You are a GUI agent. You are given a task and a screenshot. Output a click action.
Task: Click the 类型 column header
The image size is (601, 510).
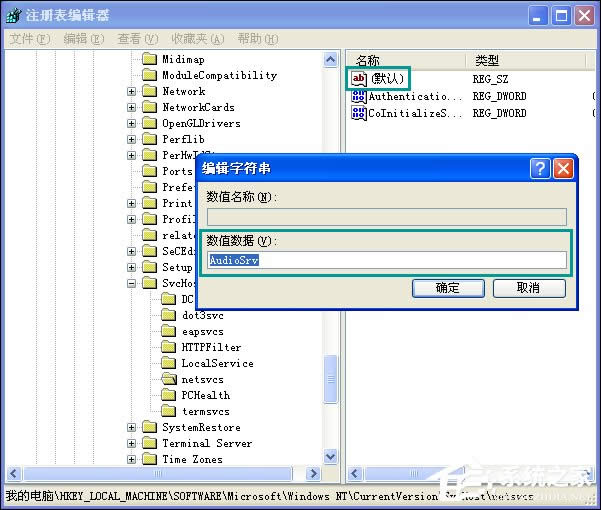point(488,61)
